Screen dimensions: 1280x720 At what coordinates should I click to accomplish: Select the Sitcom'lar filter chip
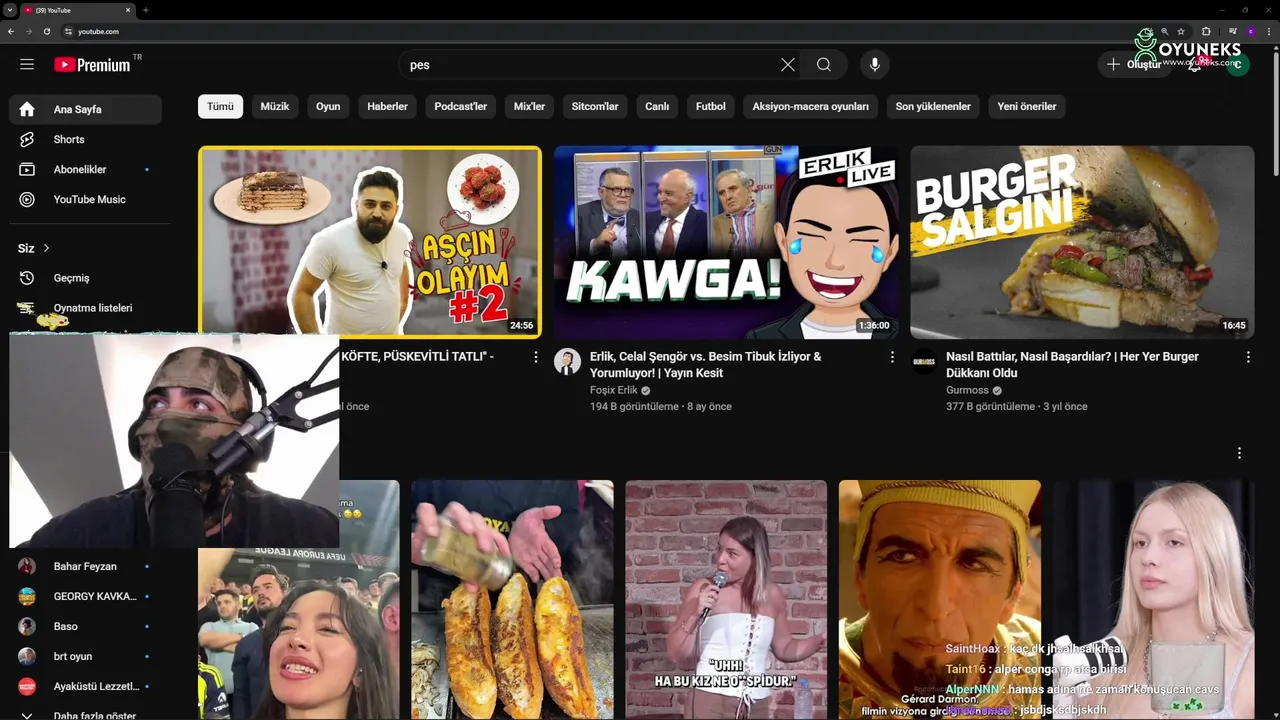click(x=595, y=106)
